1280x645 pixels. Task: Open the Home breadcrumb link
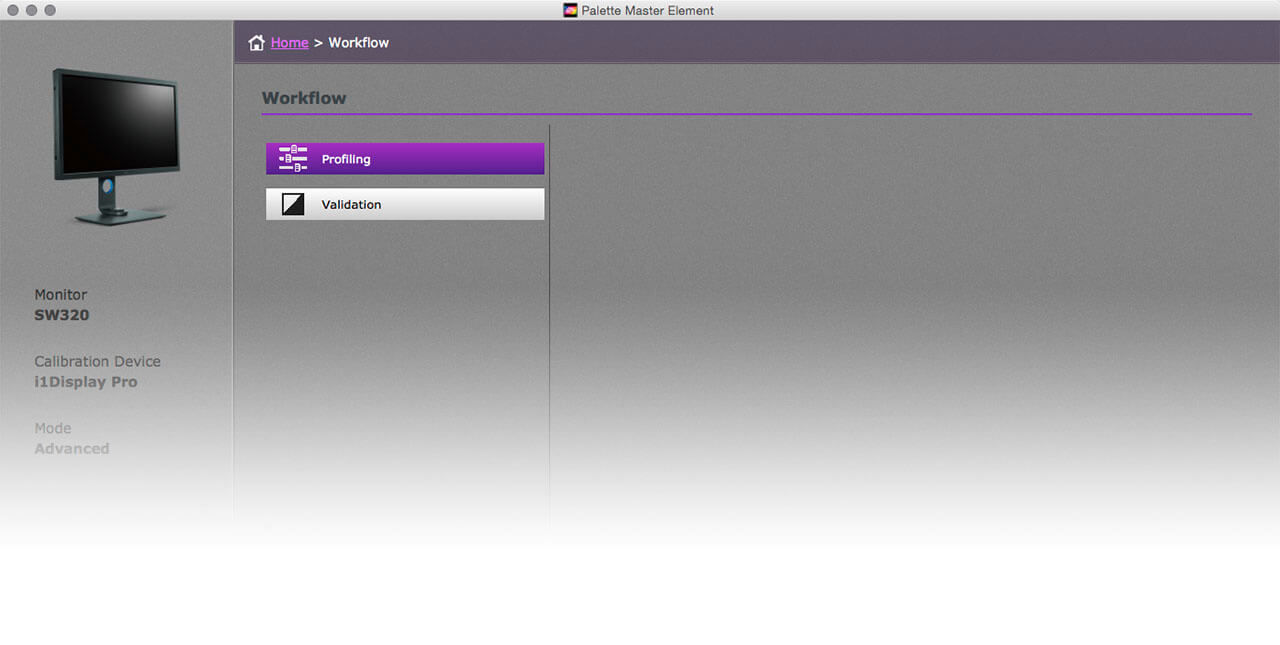[x=289, y=43]
